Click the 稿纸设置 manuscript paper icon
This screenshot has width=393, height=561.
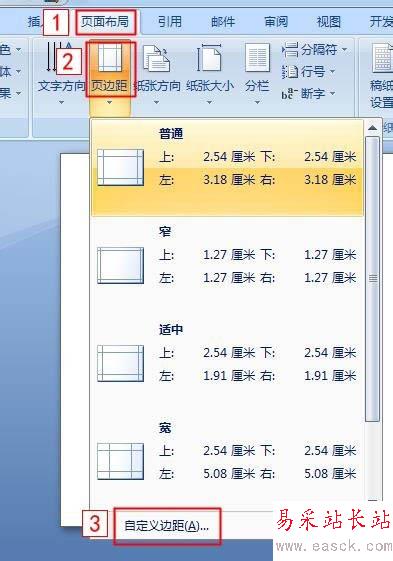click(382, 57)
